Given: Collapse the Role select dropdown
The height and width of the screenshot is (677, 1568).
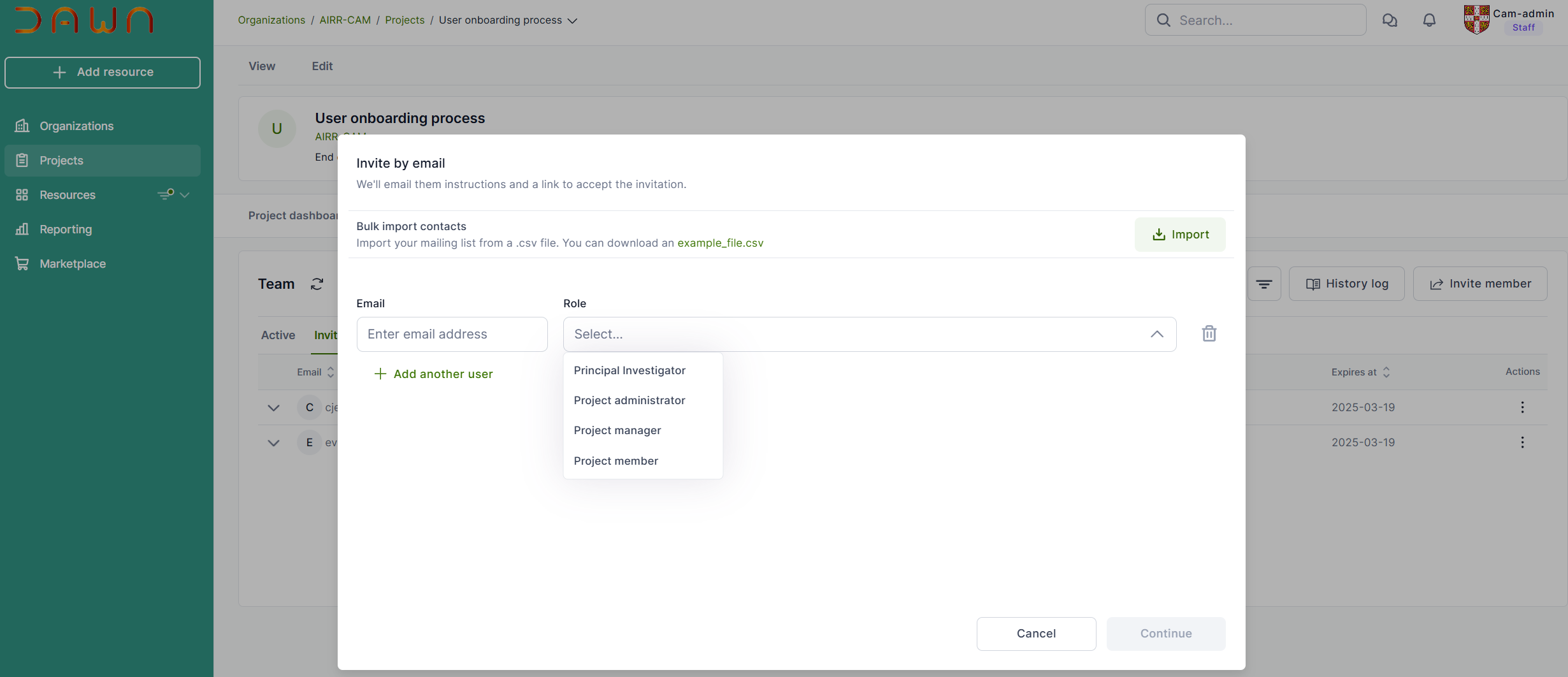Looking at the screenshot, I should 1156,334.
